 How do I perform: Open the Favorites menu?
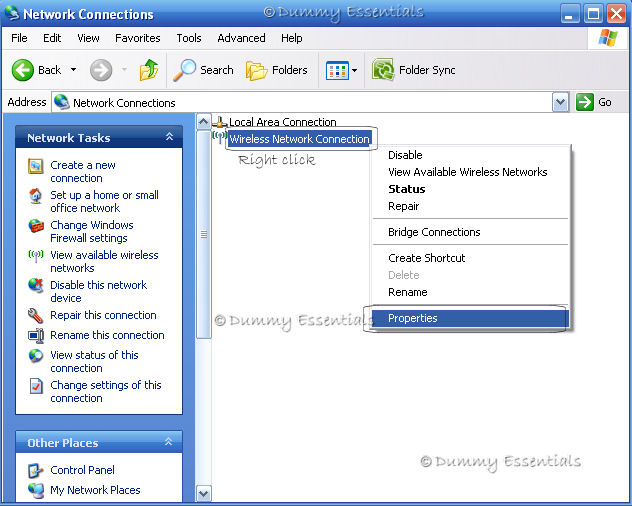pyautogui.click(x=138, y=38)
